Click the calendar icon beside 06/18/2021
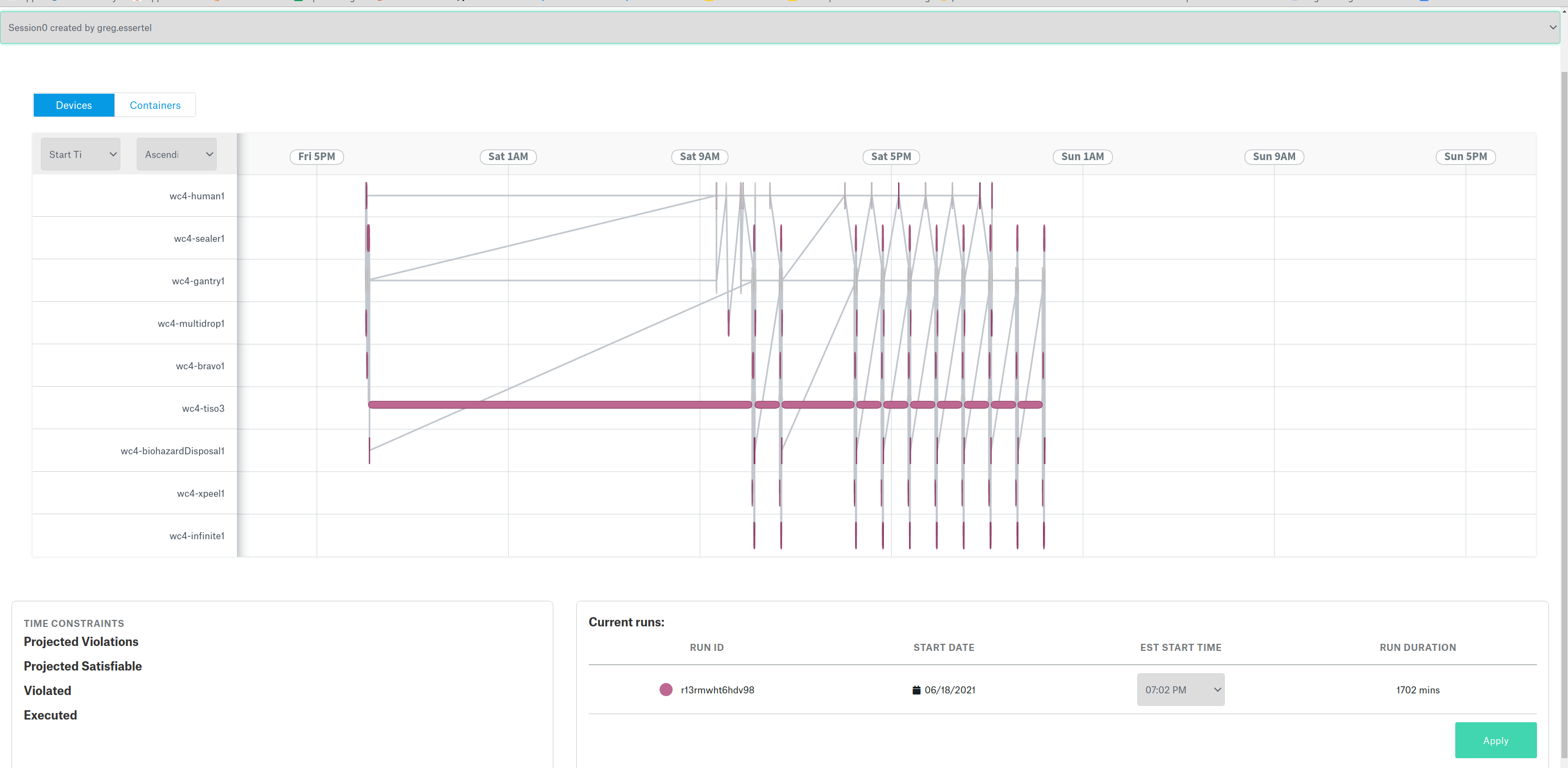This screenshot has height=768, width=1568. (916, 690)
